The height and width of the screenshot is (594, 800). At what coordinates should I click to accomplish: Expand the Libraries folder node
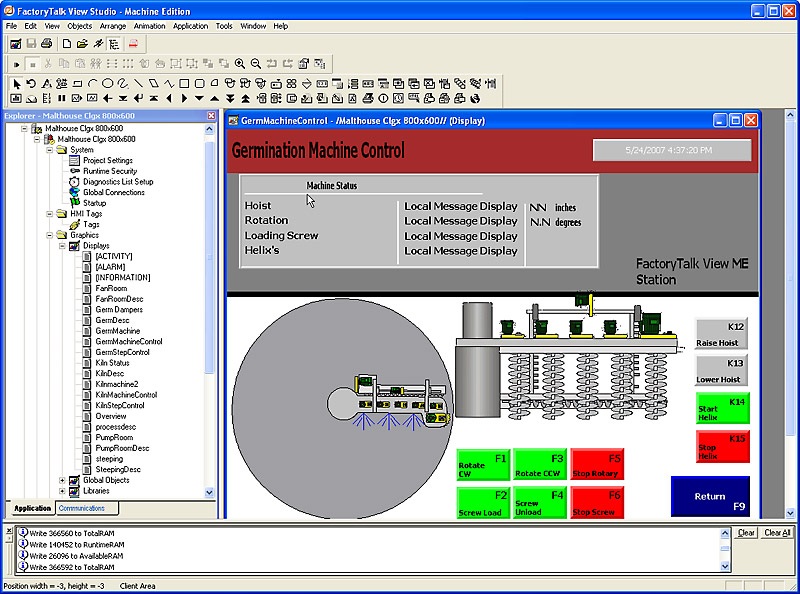tap(62, 491)
